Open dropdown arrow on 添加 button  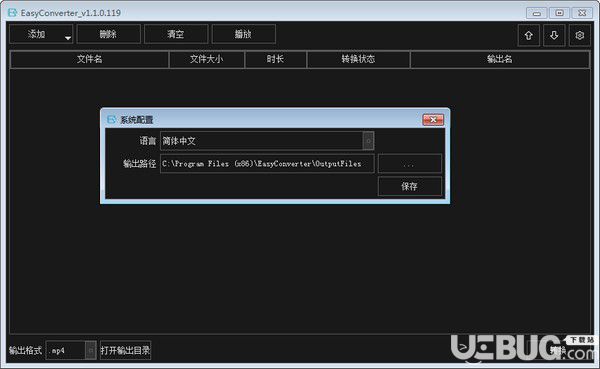click(68, 38)
